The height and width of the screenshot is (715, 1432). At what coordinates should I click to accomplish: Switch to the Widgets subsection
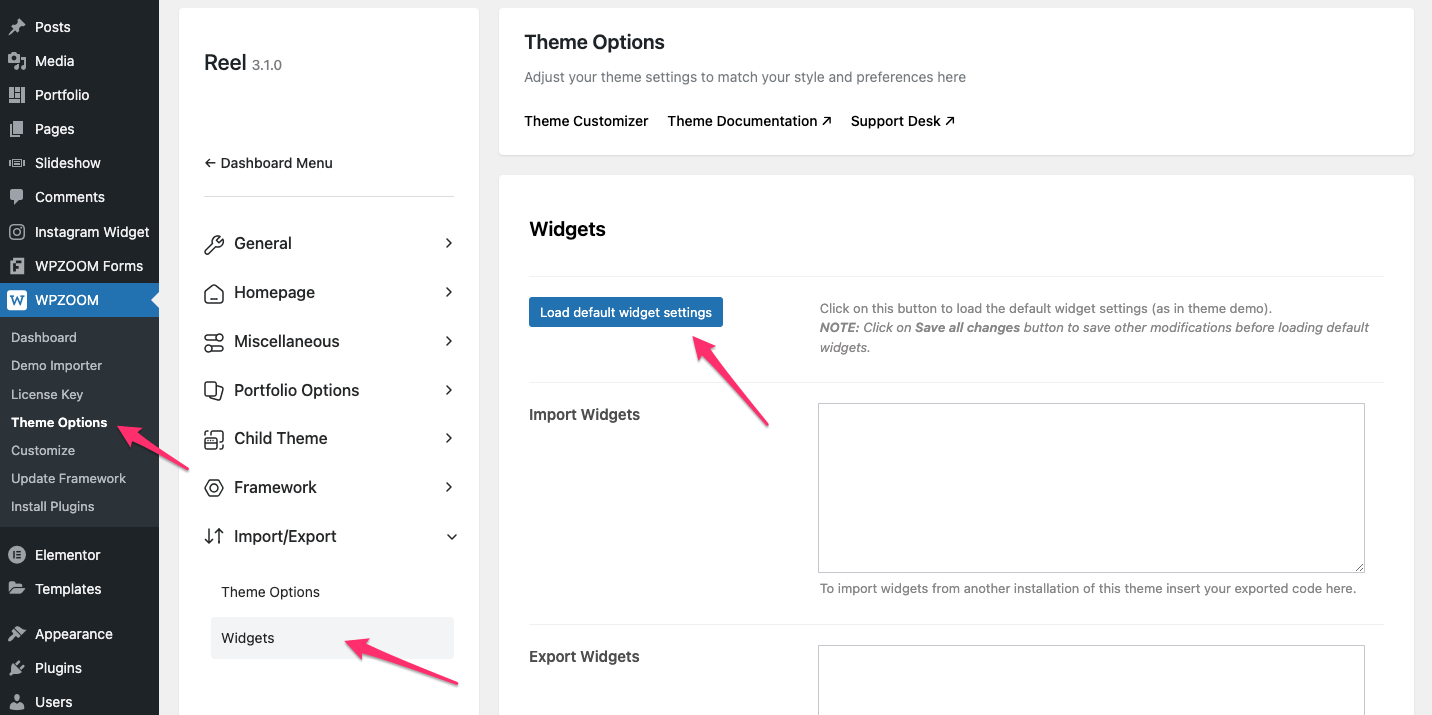(248, 637)
